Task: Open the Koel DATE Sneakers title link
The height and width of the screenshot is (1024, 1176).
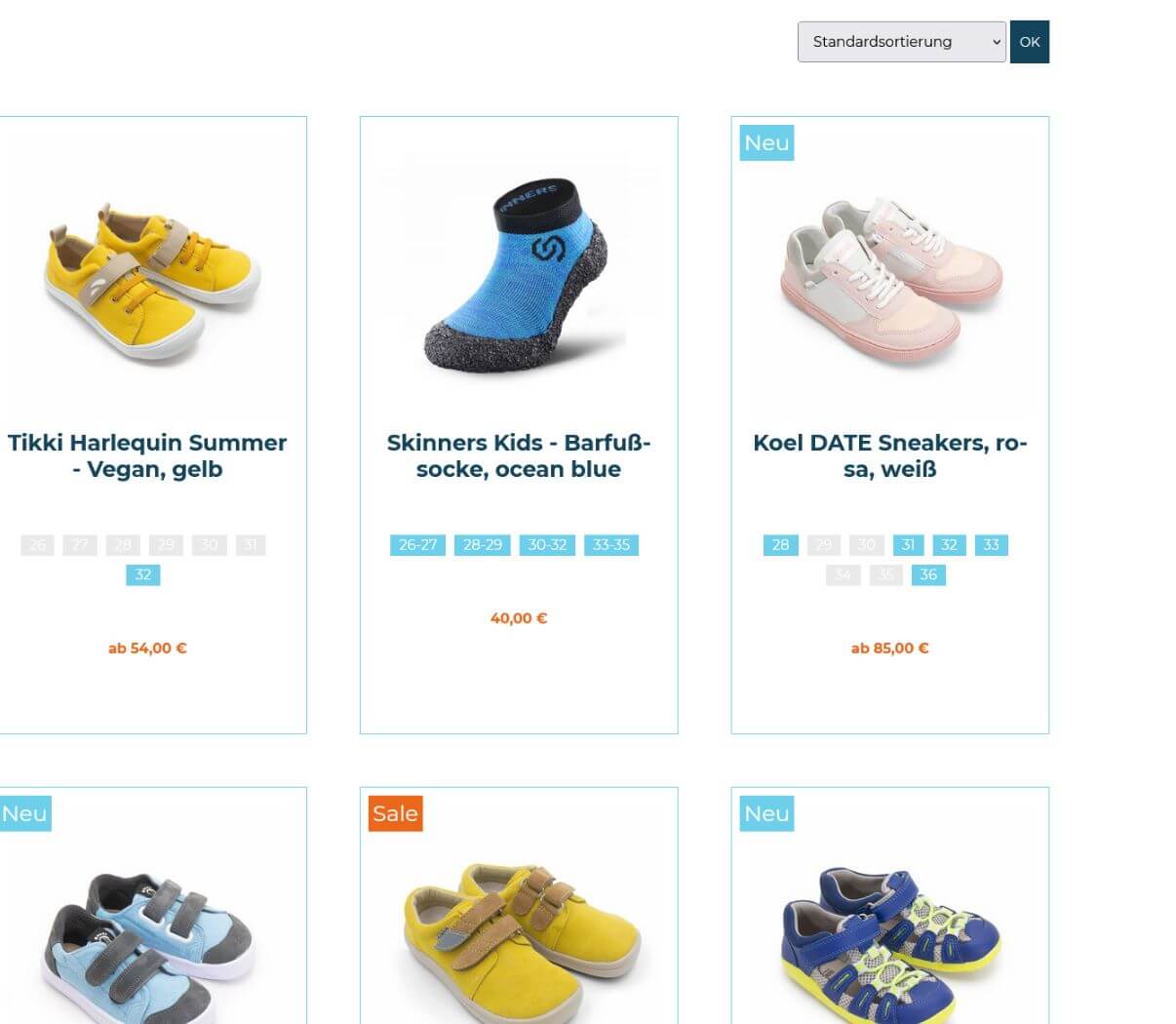Action: [890, 455]
